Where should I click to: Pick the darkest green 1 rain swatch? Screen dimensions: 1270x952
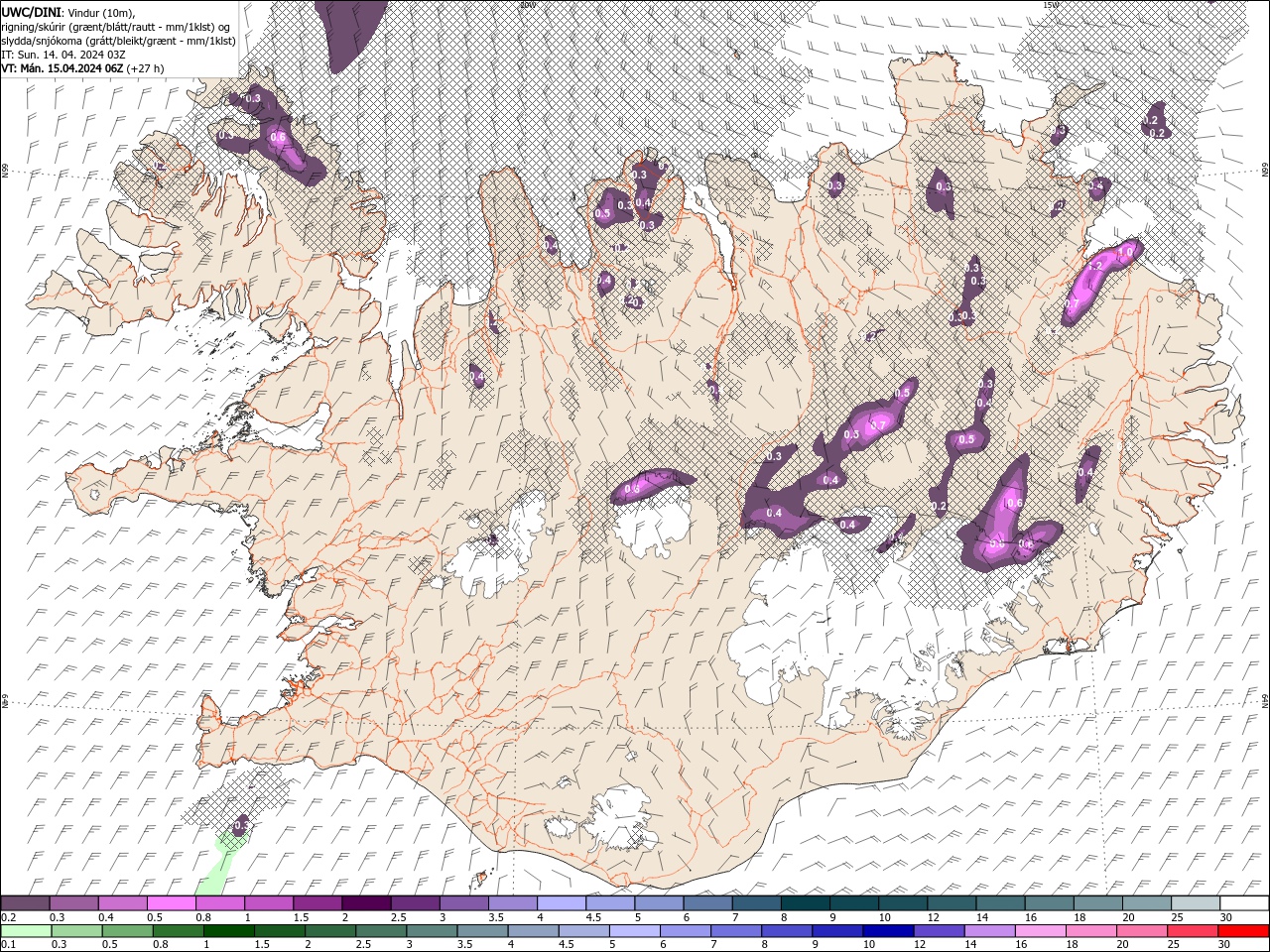229,931
